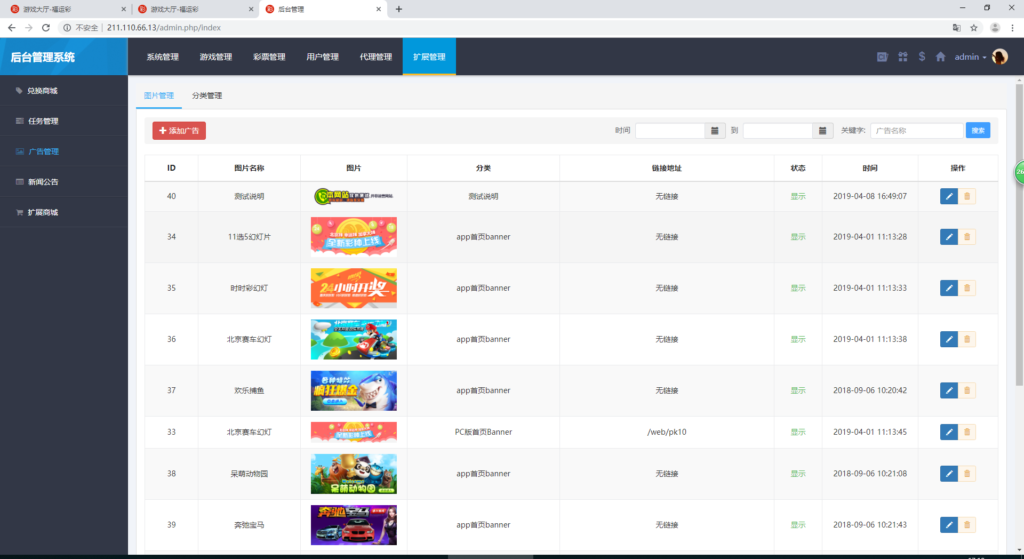Click the gift icon in top header
Image resolution: width=1024 pixels, height=559 pixels.
point(902,57)
